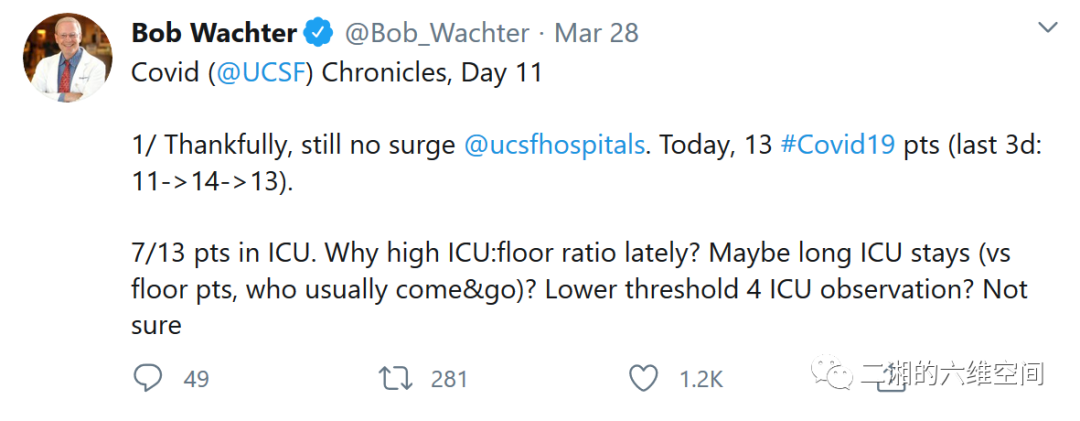Image resolution: width=1080 pixels, height=421 pixels.
Task: Click WeChat logo in the watermark
Action: click(x=834, y=373)
